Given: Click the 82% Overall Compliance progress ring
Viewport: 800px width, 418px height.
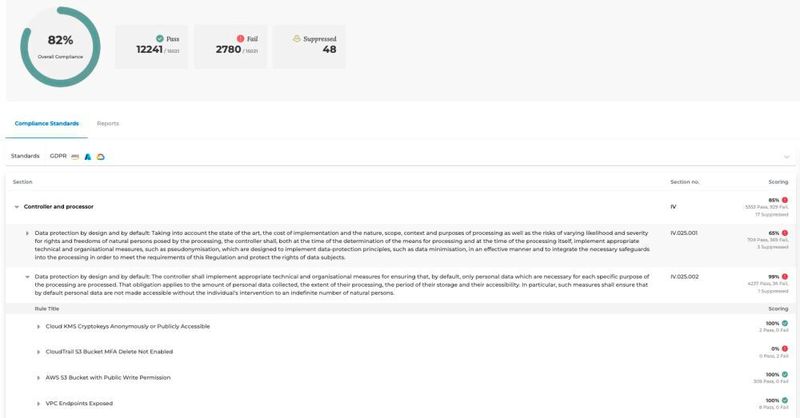Looking at the screenshot, I should click(x=60, y=47).
